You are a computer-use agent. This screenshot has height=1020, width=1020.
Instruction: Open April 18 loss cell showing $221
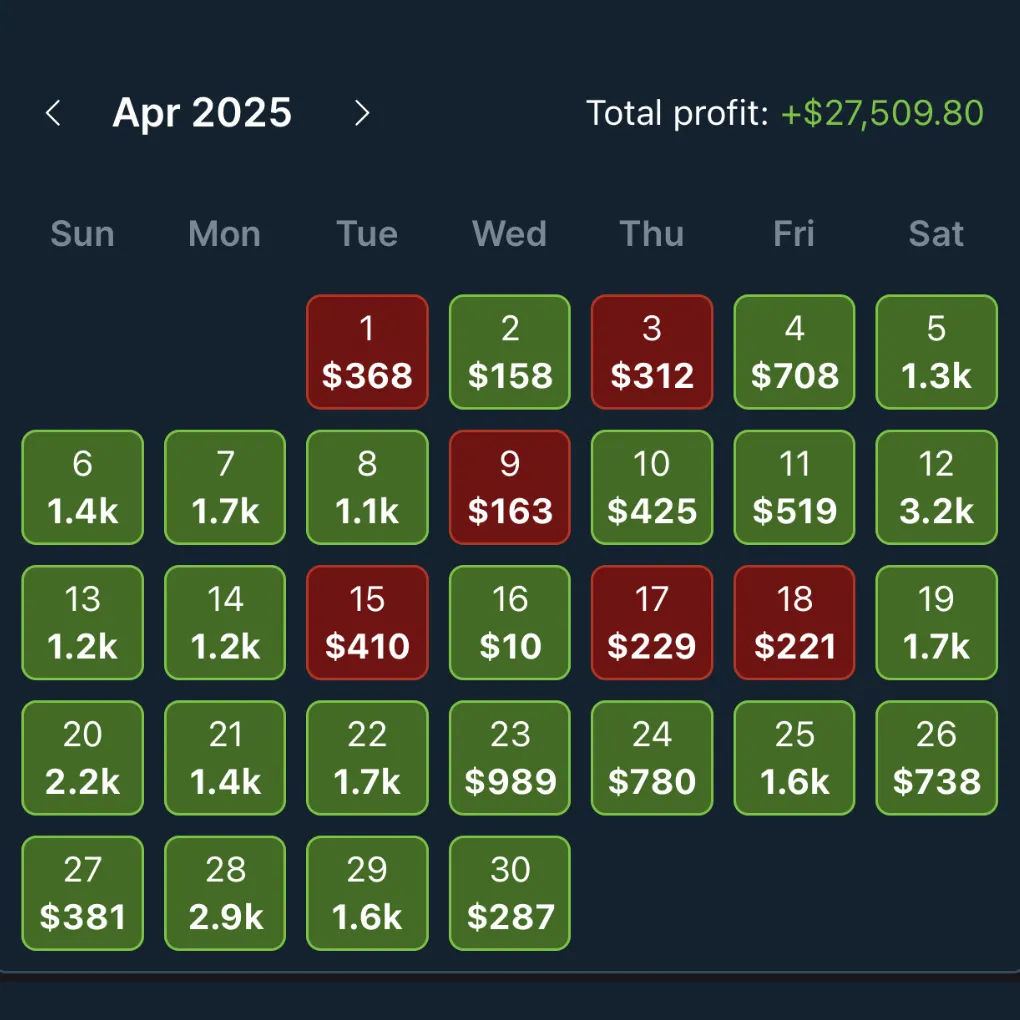click(794, 622)
